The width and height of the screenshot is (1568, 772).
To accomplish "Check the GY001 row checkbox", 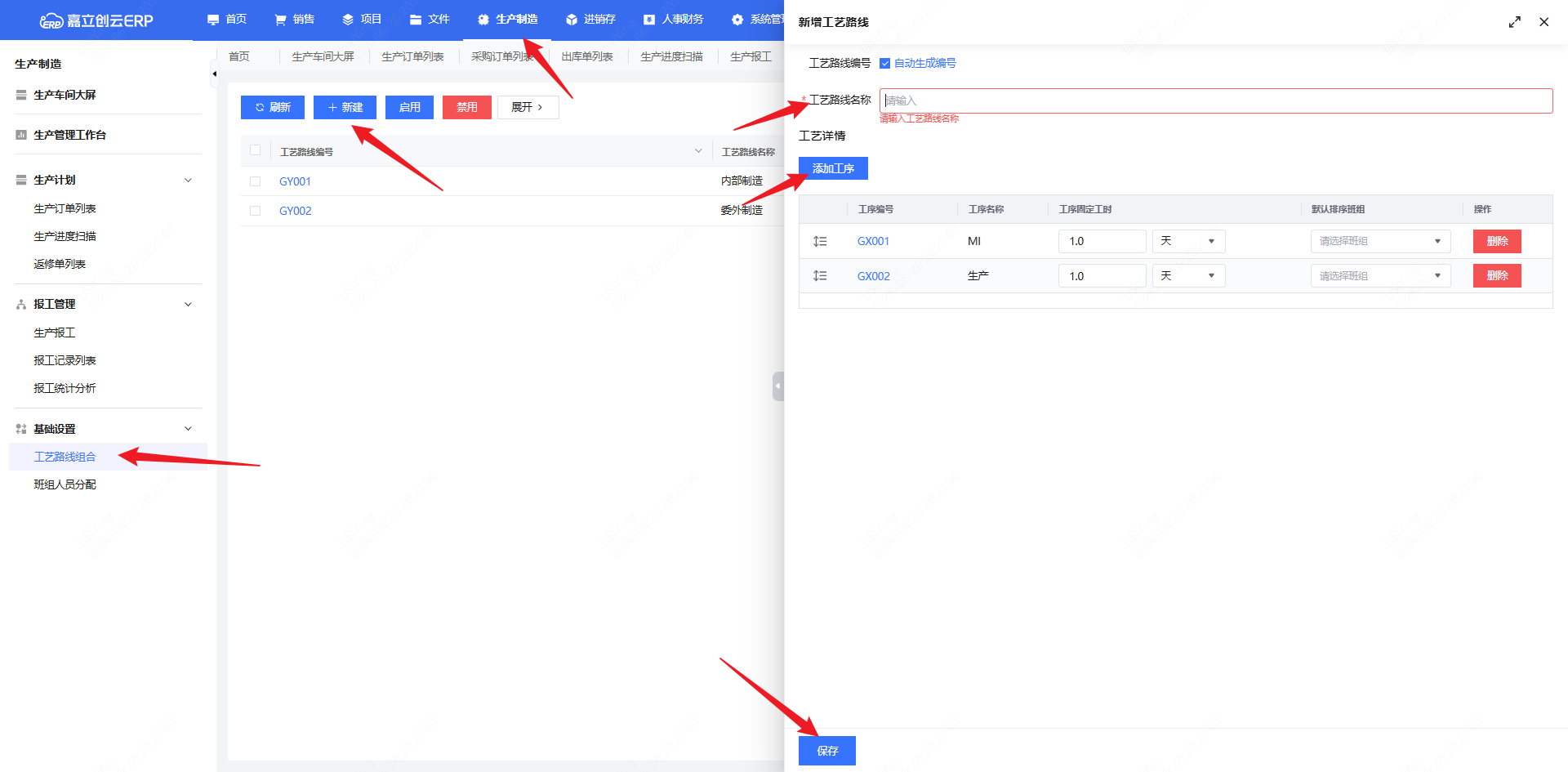I will coord(255,181).
